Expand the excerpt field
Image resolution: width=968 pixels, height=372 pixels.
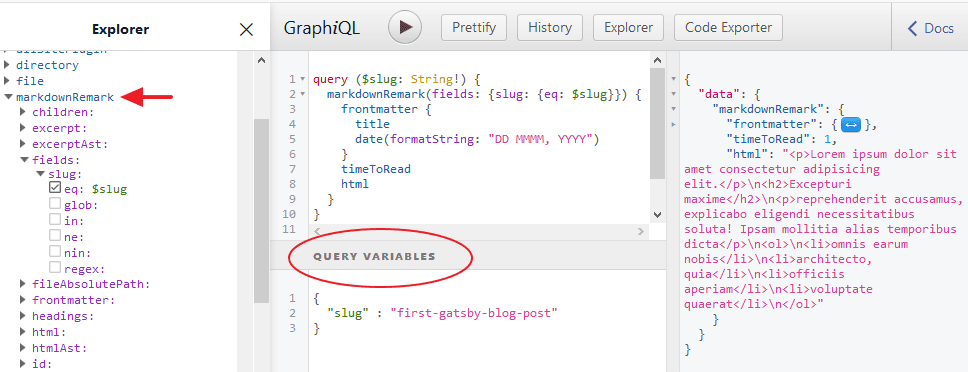pyautogui.click(x=23, y=128)
